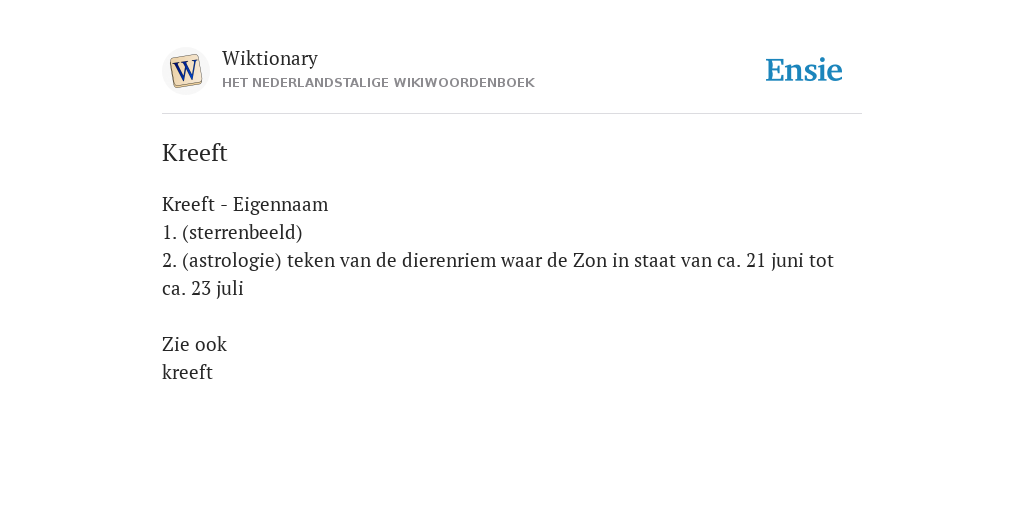
Task: Click the Wiktionary source title
Action: pos(270,59)
